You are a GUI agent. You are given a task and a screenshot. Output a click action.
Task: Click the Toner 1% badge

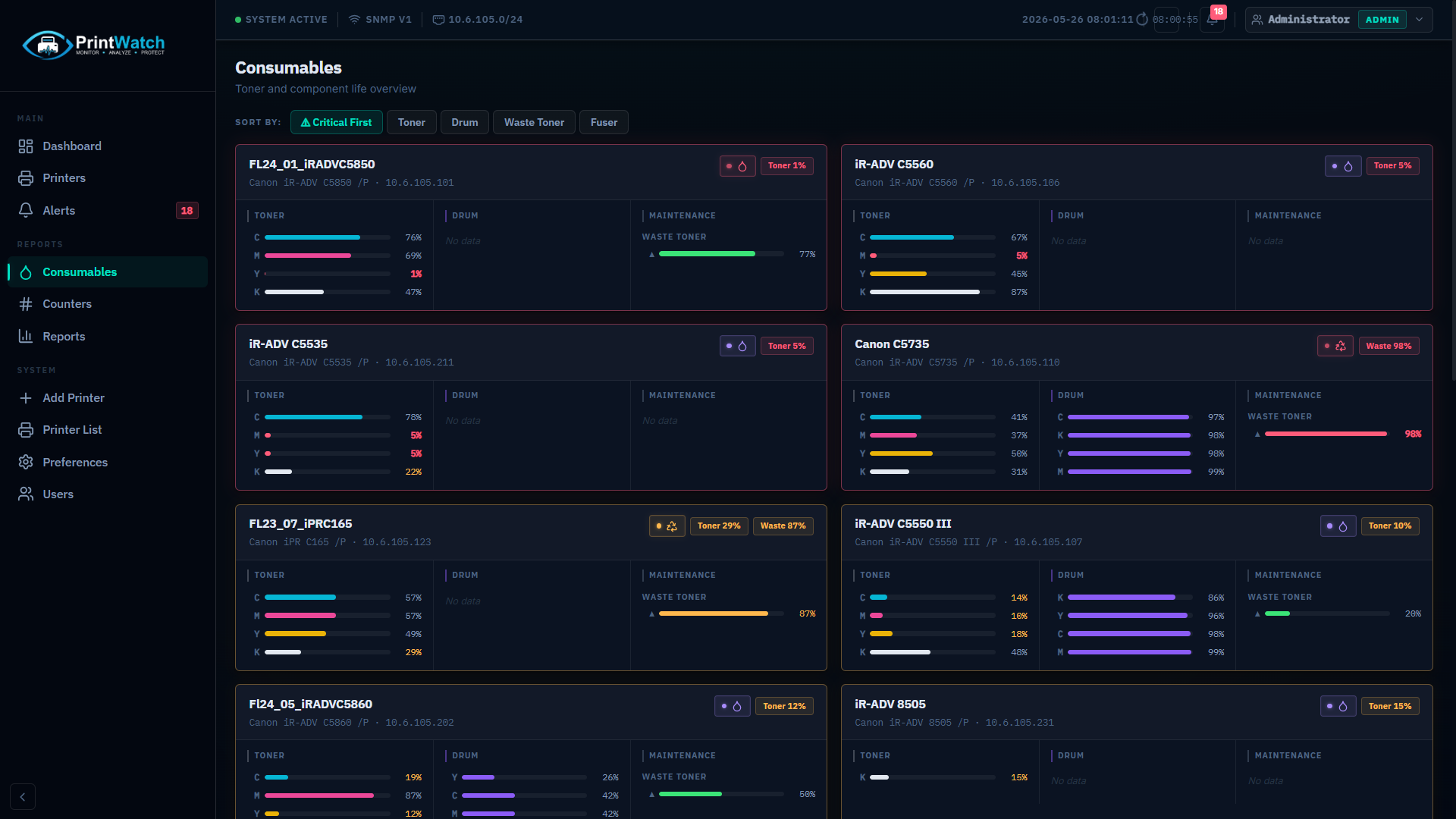(786, 166)
